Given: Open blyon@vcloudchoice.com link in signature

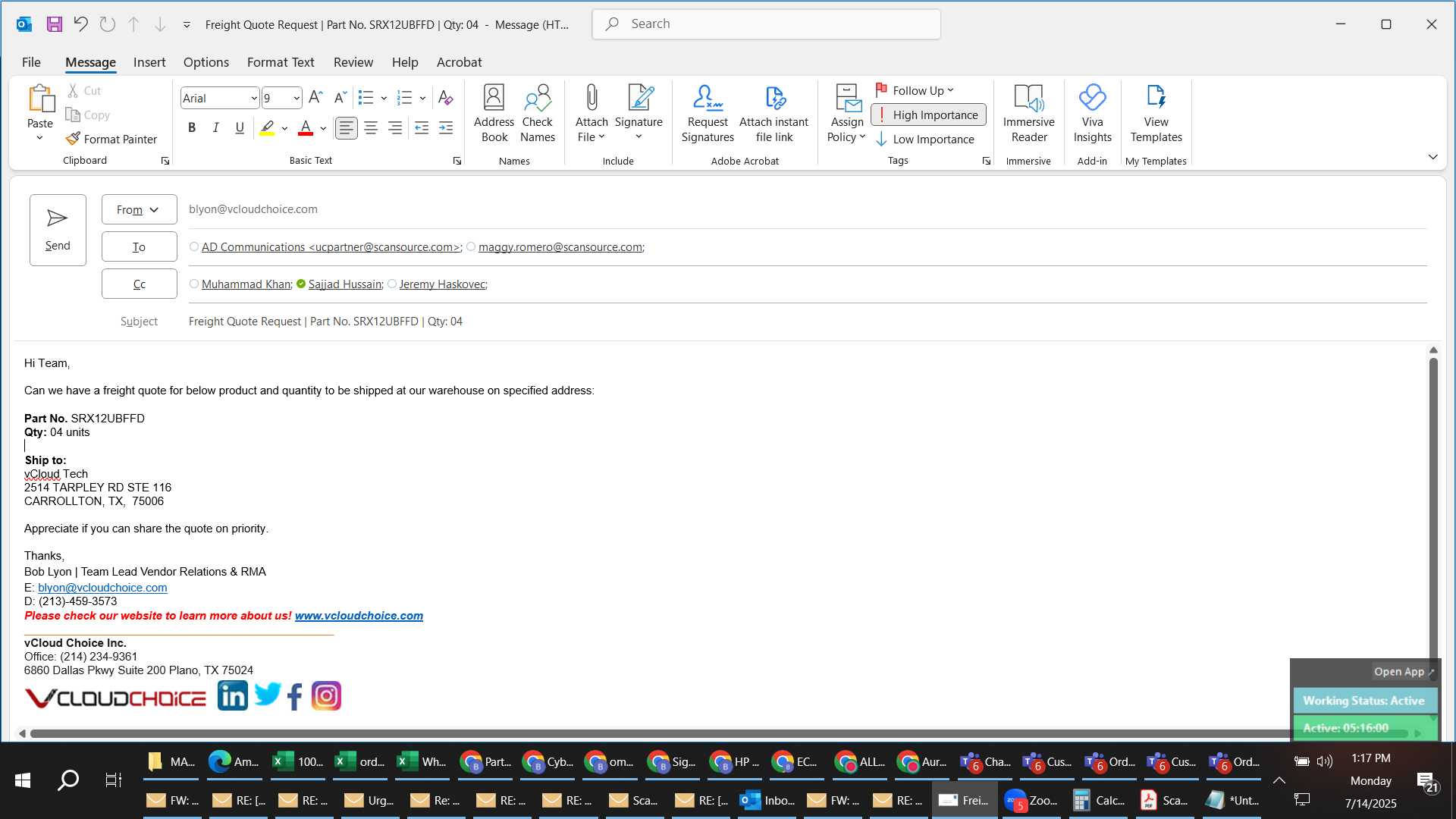Looking at the screenshot, I should 102,588.
